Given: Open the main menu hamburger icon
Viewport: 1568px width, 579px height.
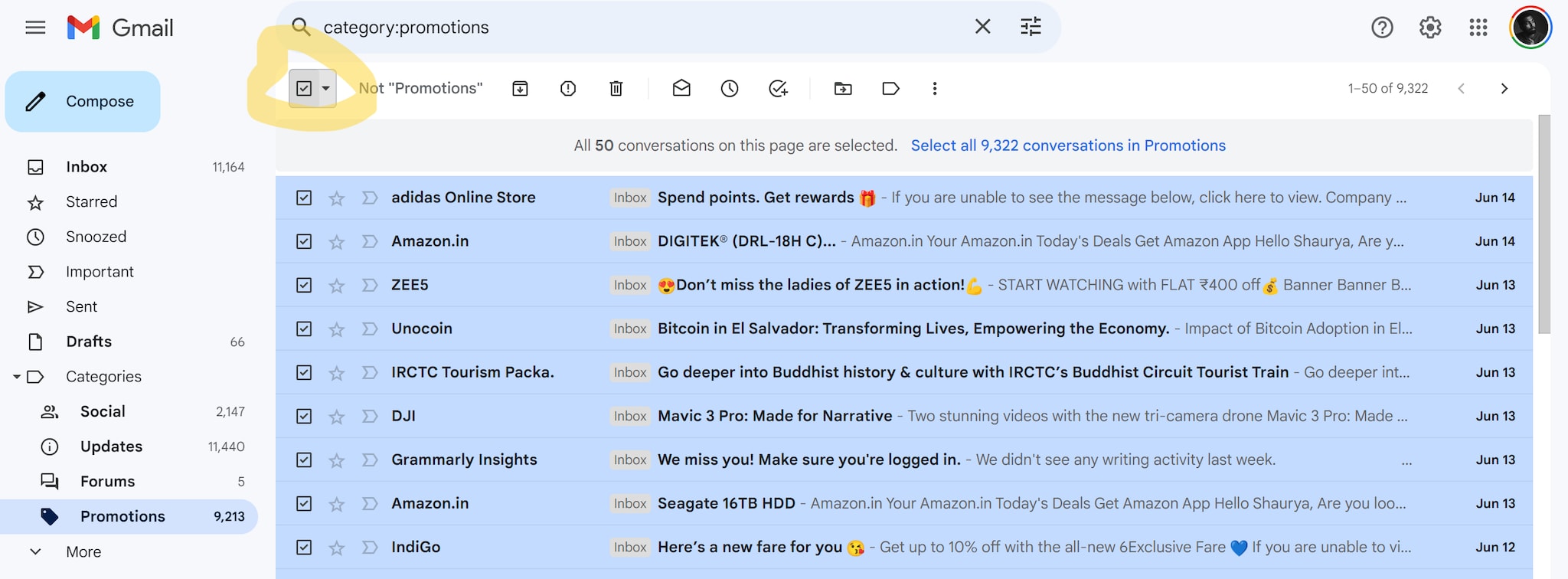Looking at the screenshot, I should click(x=35, y=28).
